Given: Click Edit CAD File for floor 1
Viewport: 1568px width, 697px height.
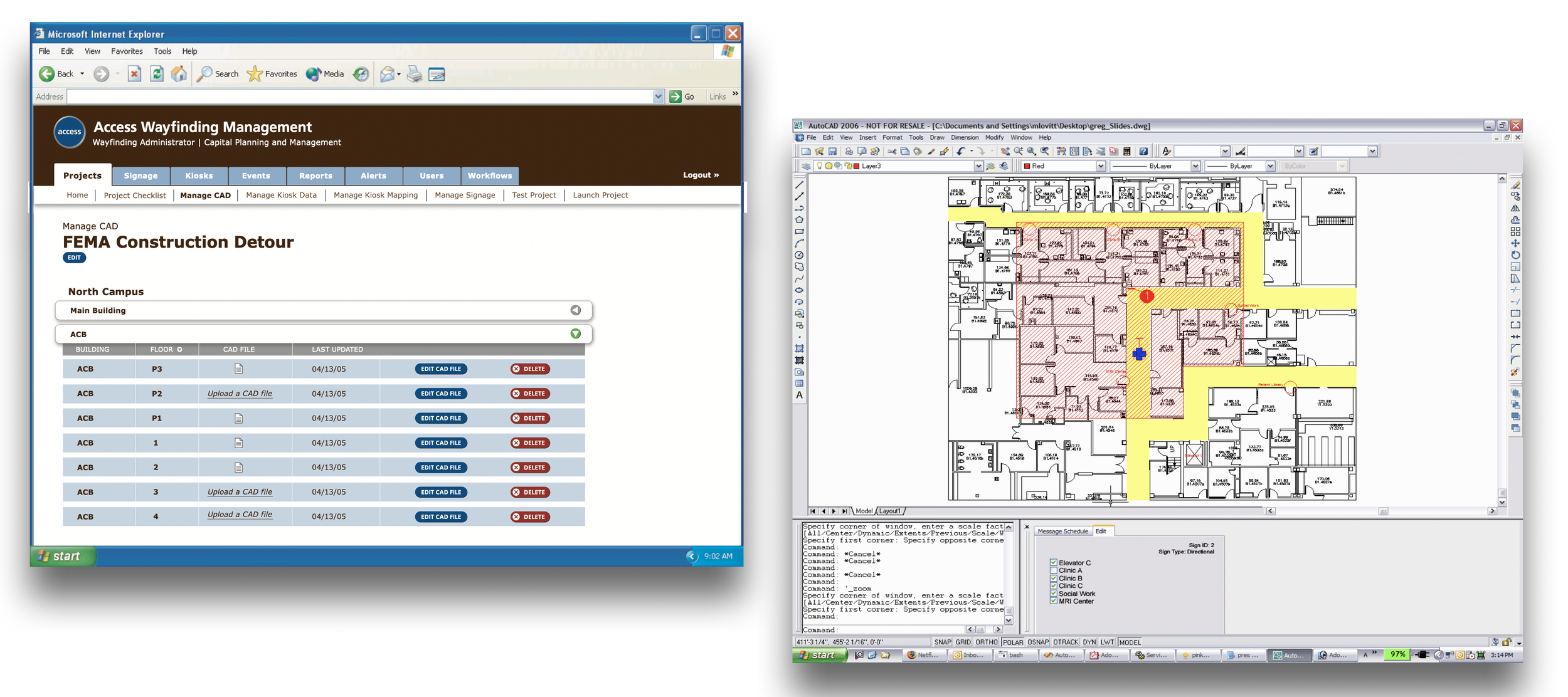Looking at the screenshot, I should click(x=441, y=443).
